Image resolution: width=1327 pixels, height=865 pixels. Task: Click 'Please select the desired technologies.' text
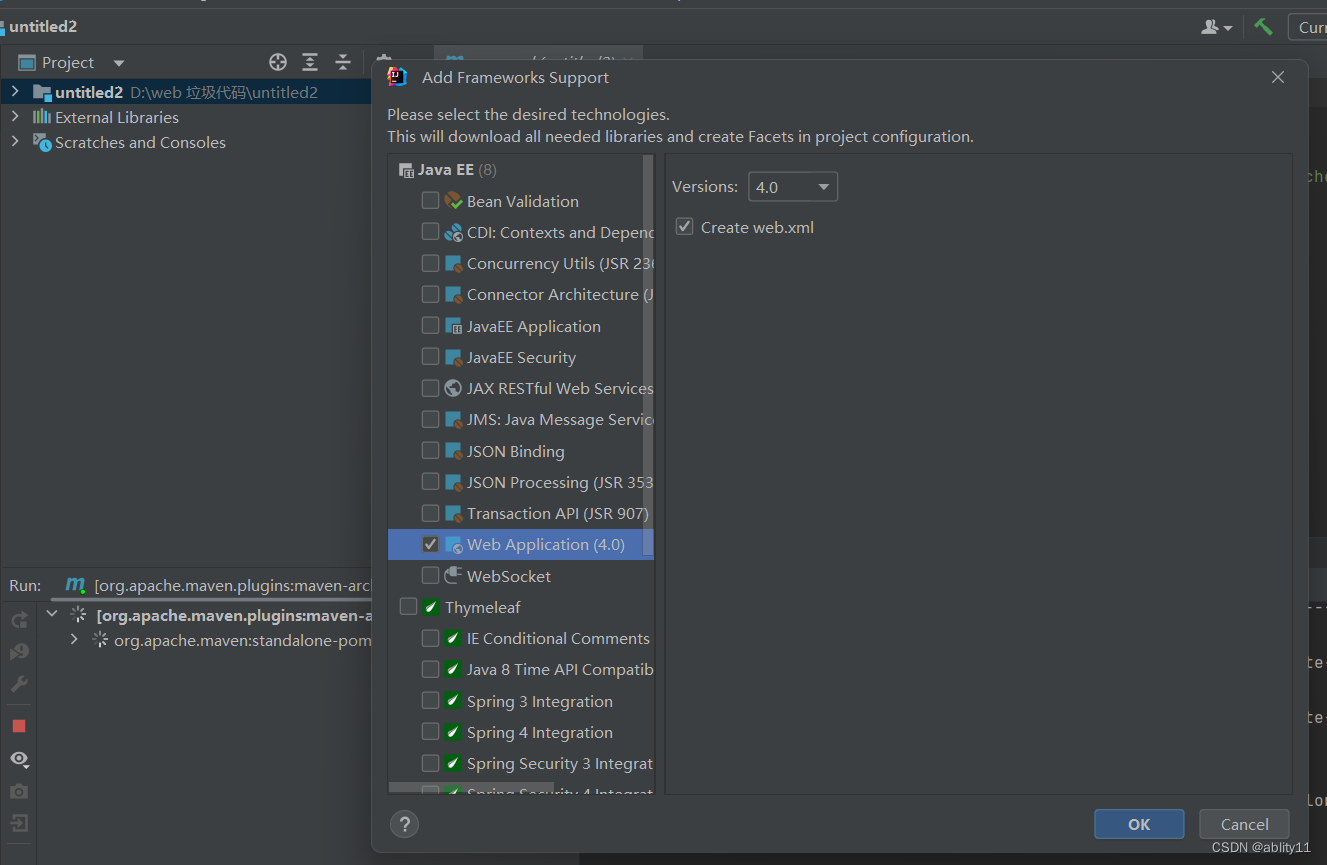[x=528, y=114]
